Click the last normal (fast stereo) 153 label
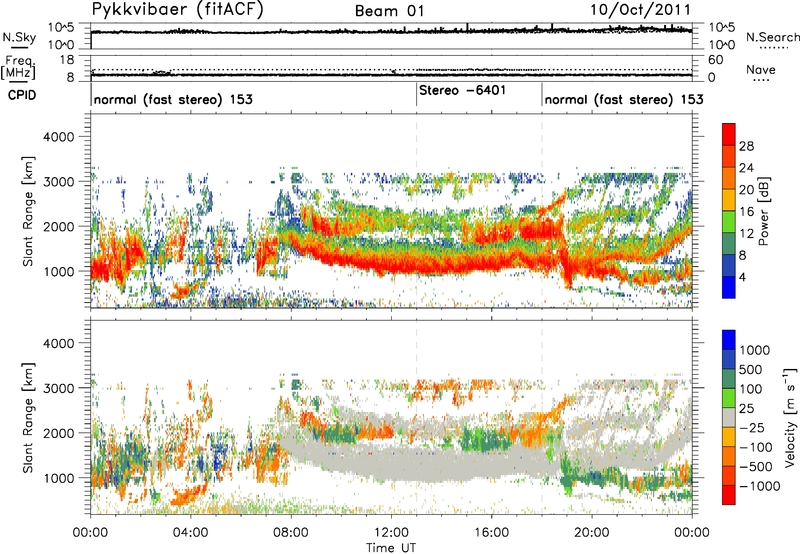Image resolution: width=800 pixels, height=554 pixels. point(624,99)
